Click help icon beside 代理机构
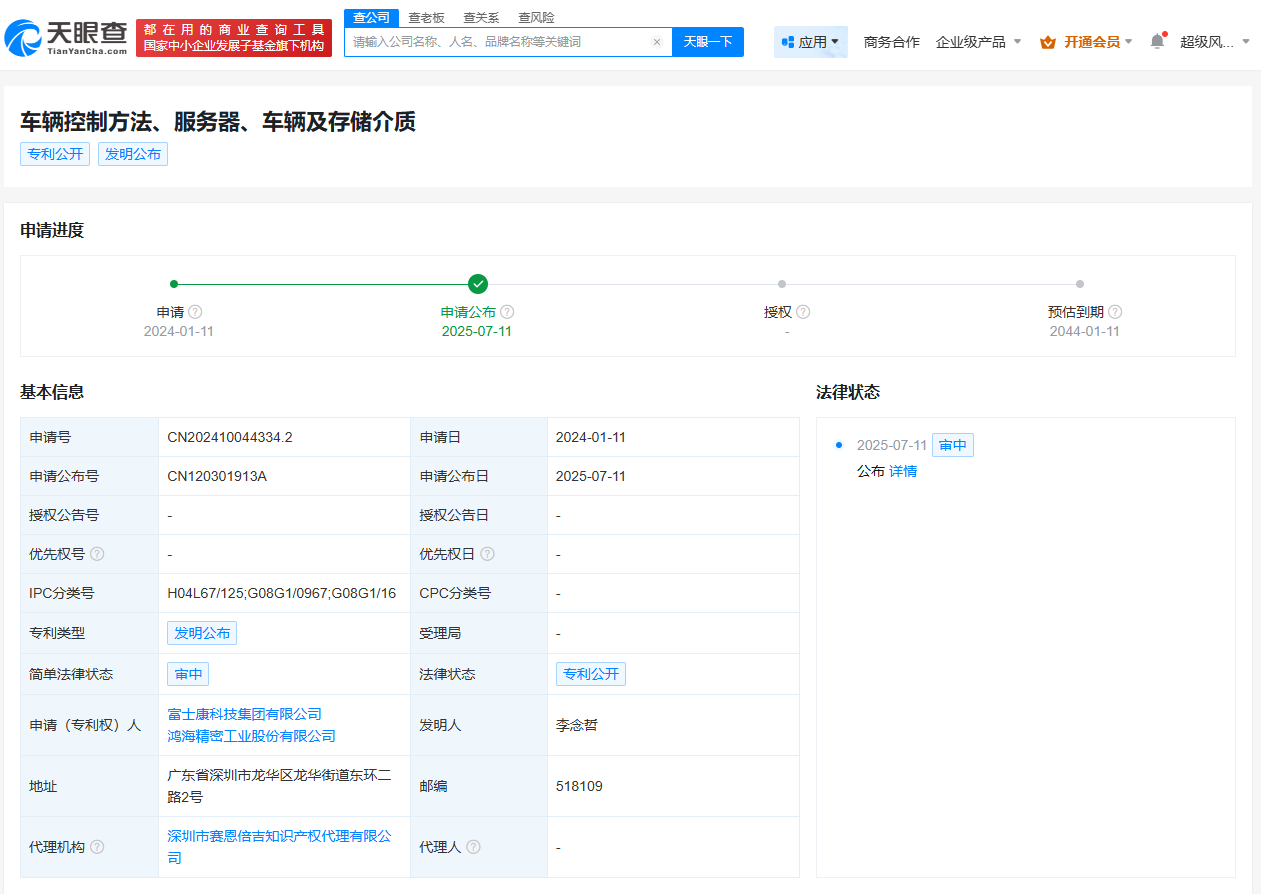 (97, 847)
